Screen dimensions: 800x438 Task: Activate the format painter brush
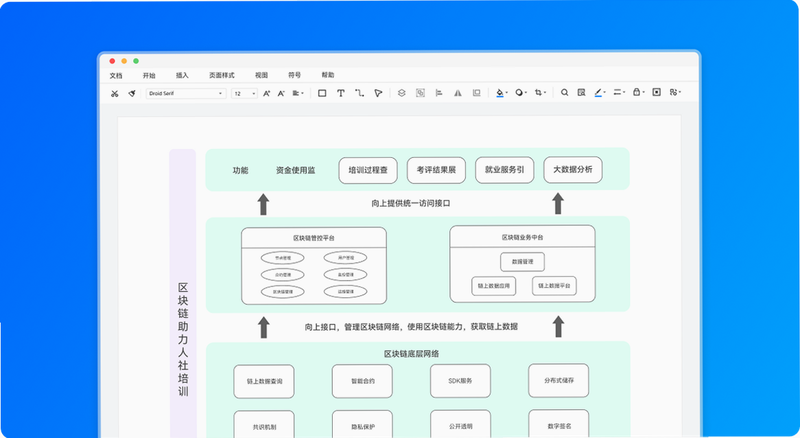(x=132, y=93)
